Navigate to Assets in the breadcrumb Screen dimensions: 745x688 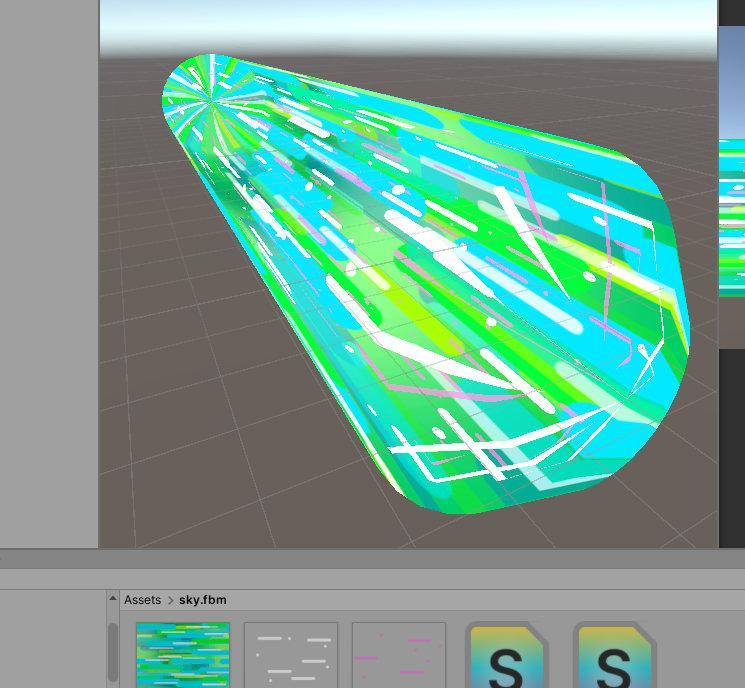pos(142,600)
